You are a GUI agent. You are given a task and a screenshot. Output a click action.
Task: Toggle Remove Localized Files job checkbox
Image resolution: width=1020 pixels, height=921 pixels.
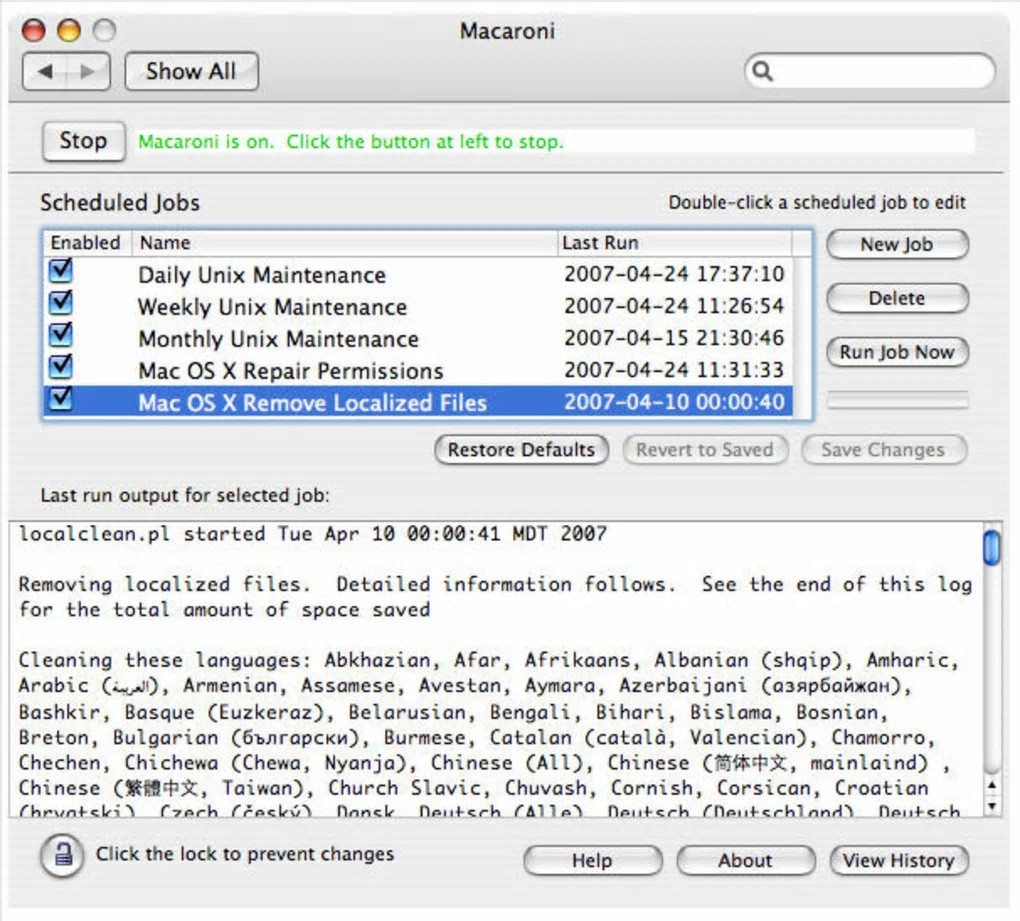tap(60, 398)
